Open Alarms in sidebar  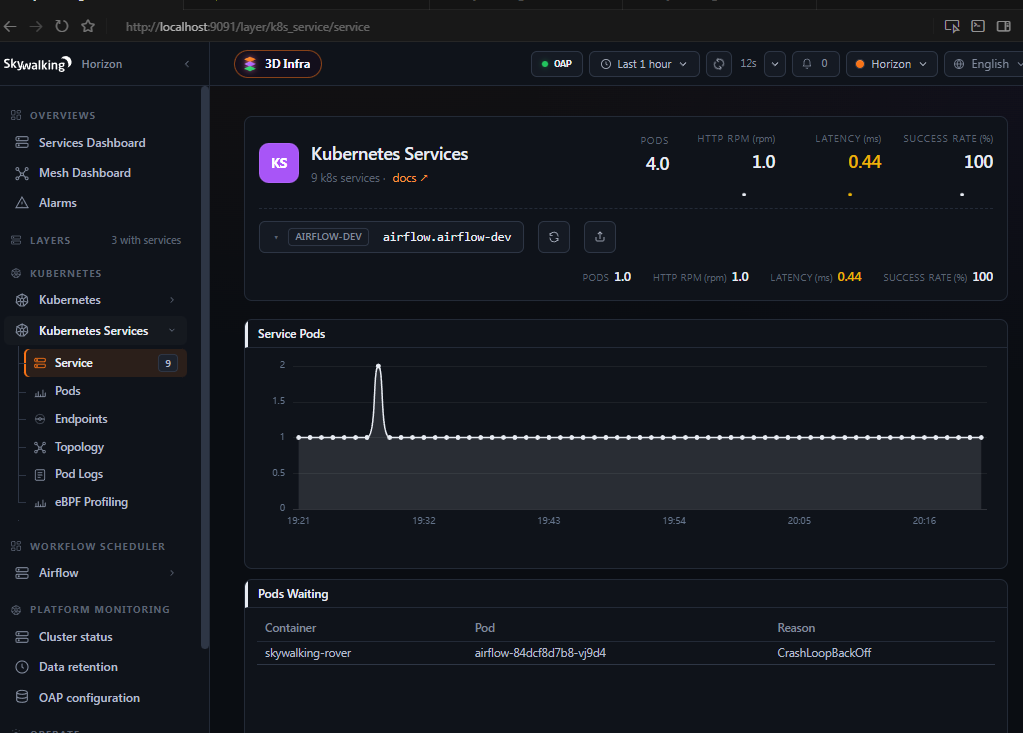coord(57,203)
